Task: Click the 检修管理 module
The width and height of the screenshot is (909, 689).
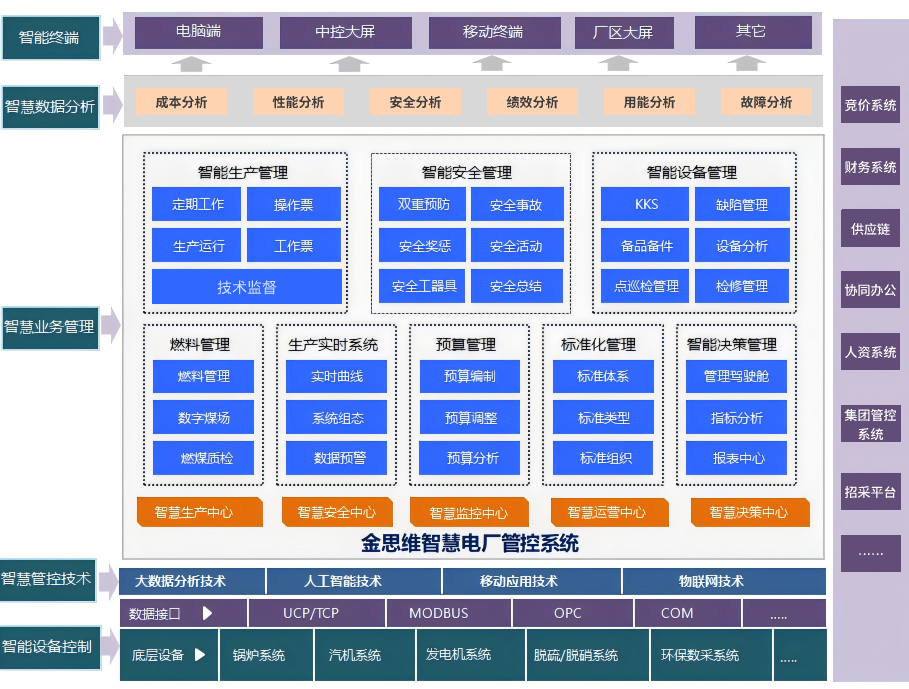Action: [x=743, y=286]
